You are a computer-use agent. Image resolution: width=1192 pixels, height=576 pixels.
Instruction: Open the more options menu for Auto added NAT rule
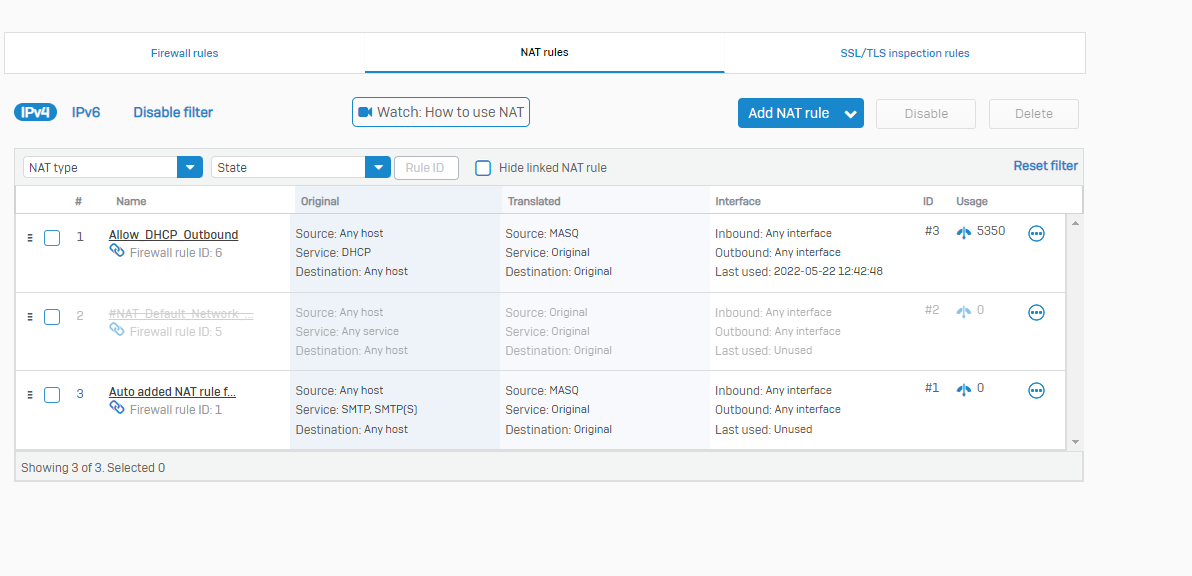(1035, 391)
